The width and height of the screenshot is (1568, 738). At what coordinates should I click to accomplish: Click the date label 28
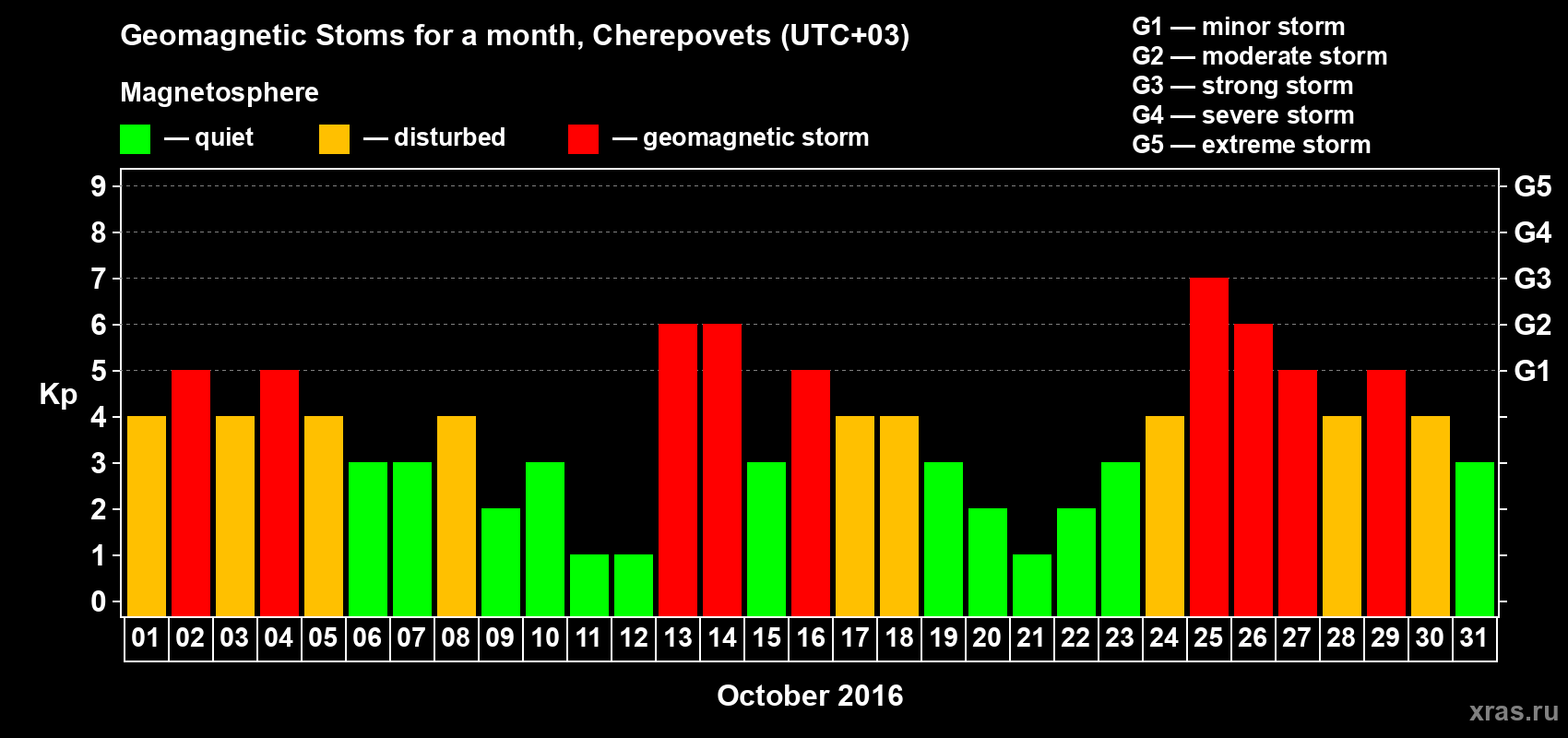pos(1341,637)
